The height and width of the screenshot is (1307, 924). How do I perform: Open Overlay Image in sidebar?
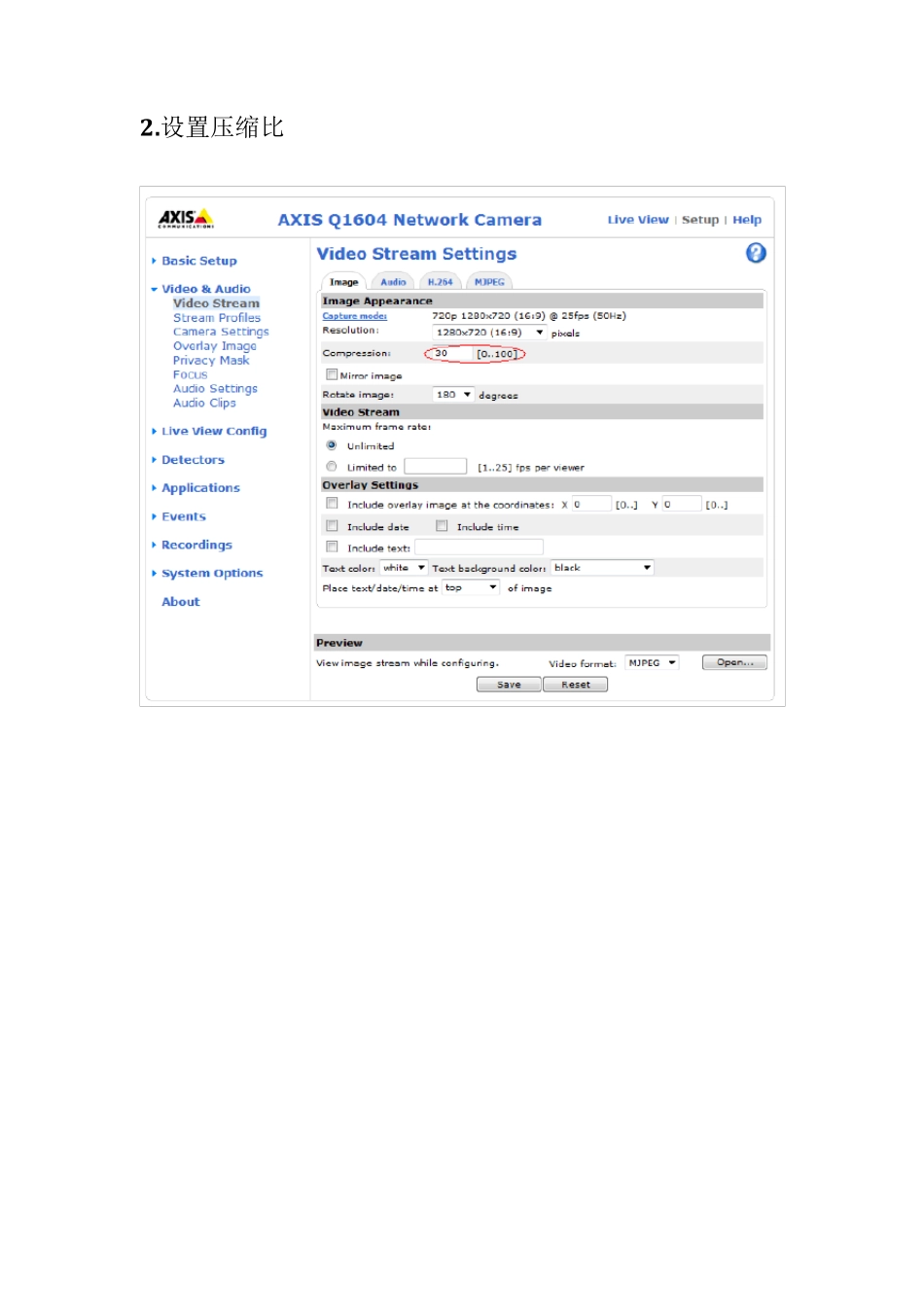click(x=215, y=346)
